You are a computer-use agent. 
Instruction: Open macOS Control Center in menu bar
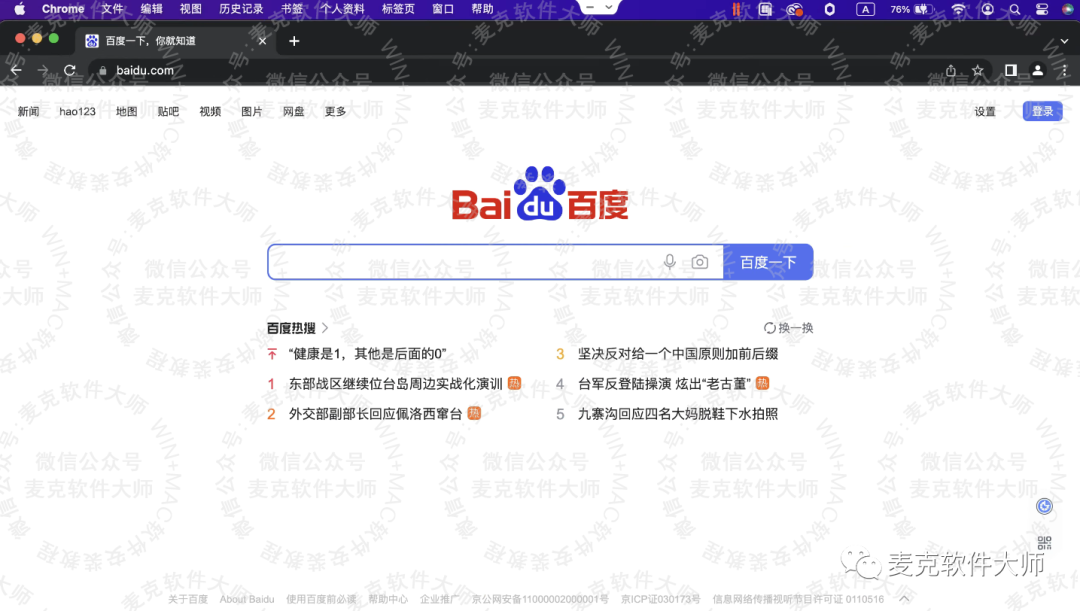click(1042, 9)
